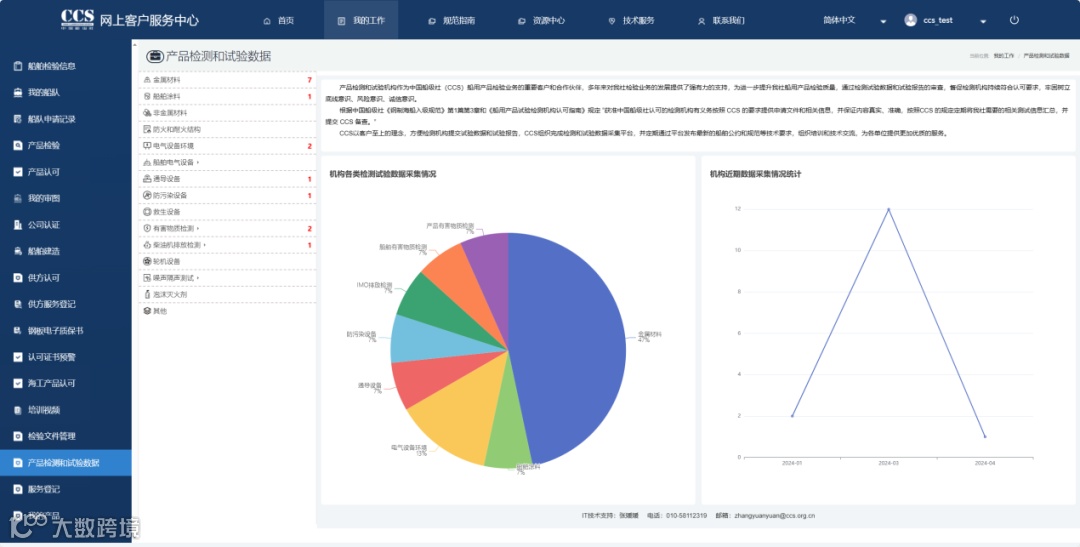Click the 供方认可 sidebar icon
The height and width of the screenshot is (547, 1080).
click(x=19, y=278)
